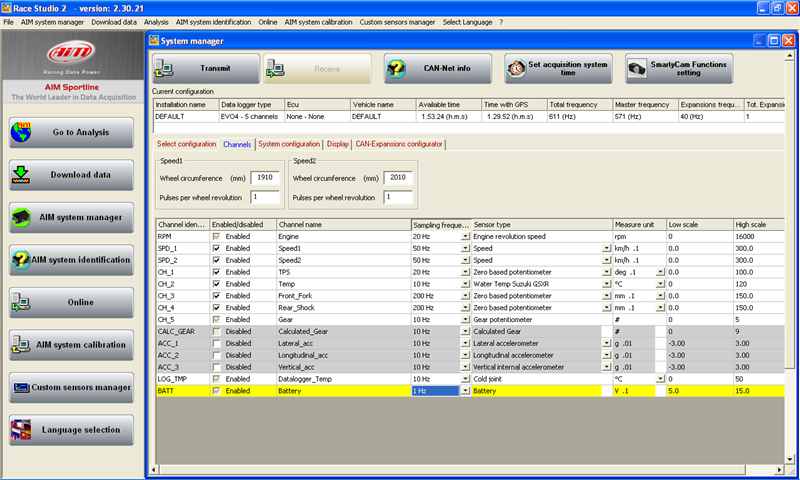Open the Select Language menu

click(467, 22)
